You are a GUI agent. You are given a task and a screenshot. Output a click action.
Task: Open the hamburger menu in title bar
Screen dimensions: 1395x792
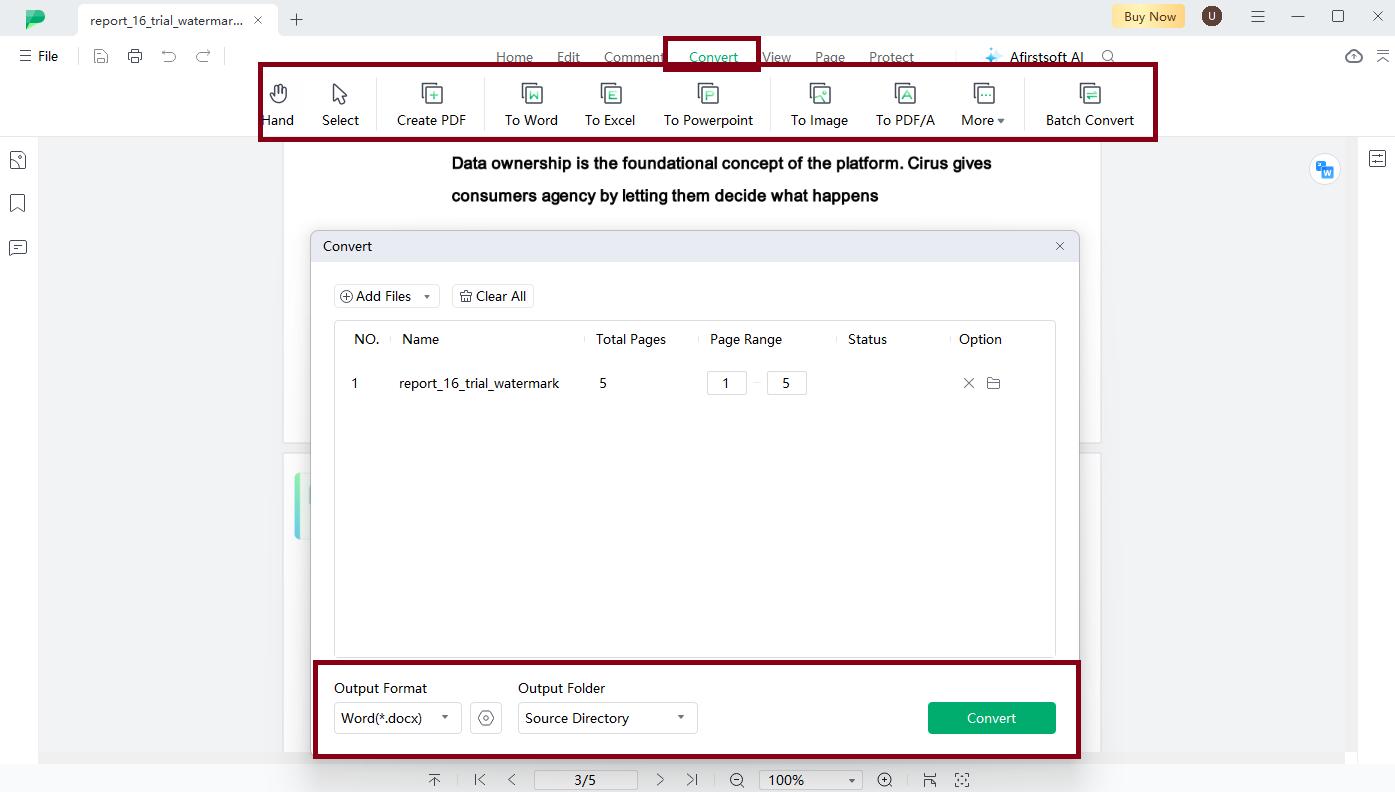[1258, 16]
